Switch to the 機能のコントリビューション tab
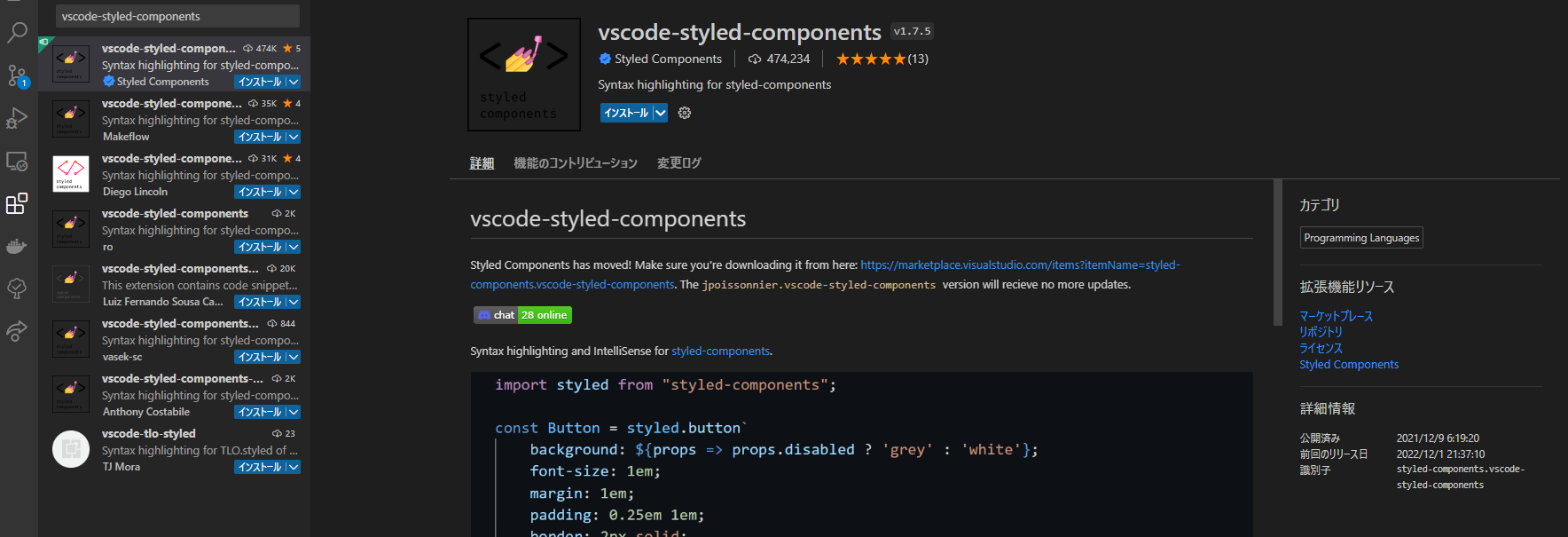Viewport: 1568px width, 537px height. (x=576, y=163)
